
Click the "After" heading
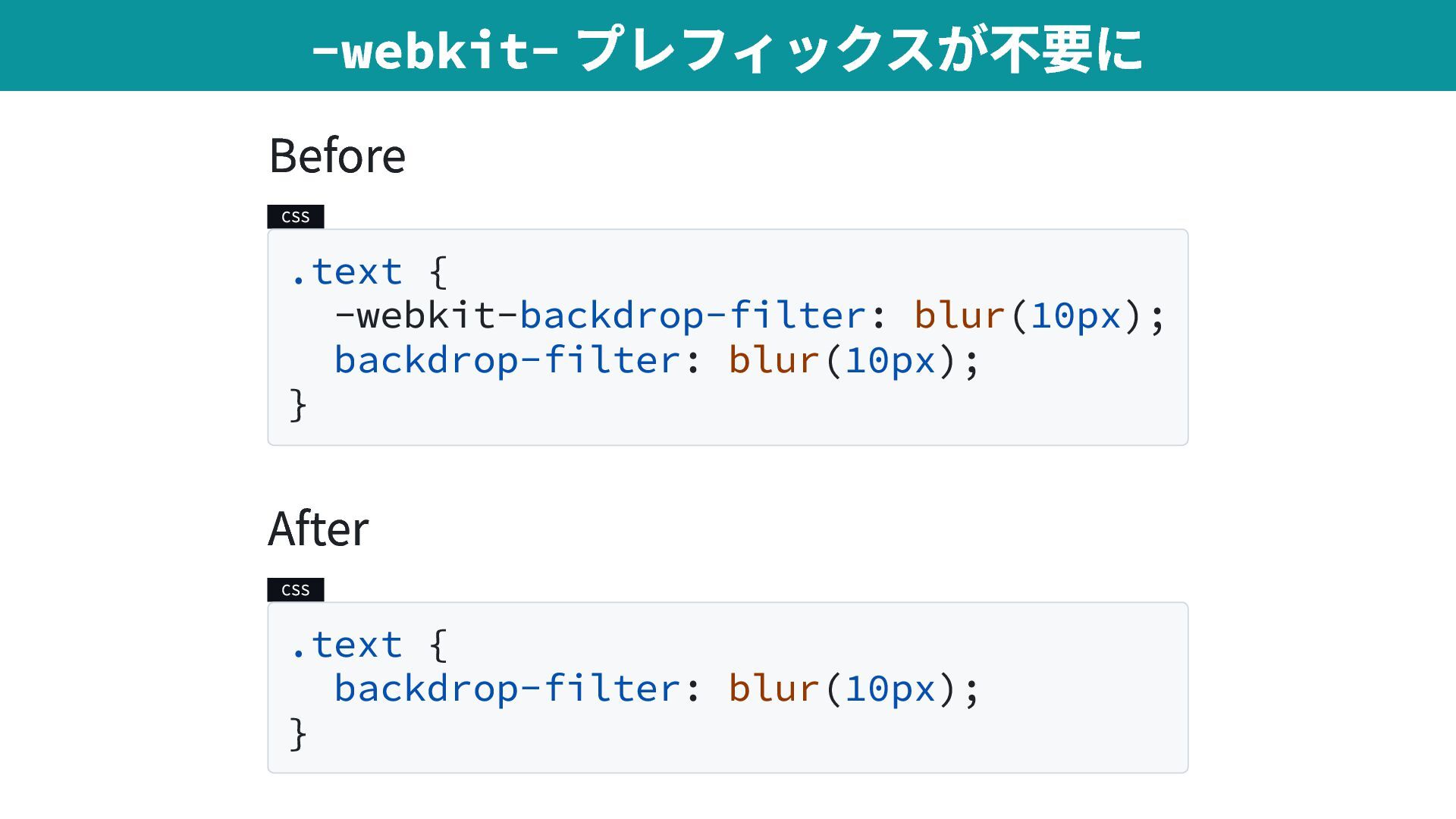[x=318, y=529]
